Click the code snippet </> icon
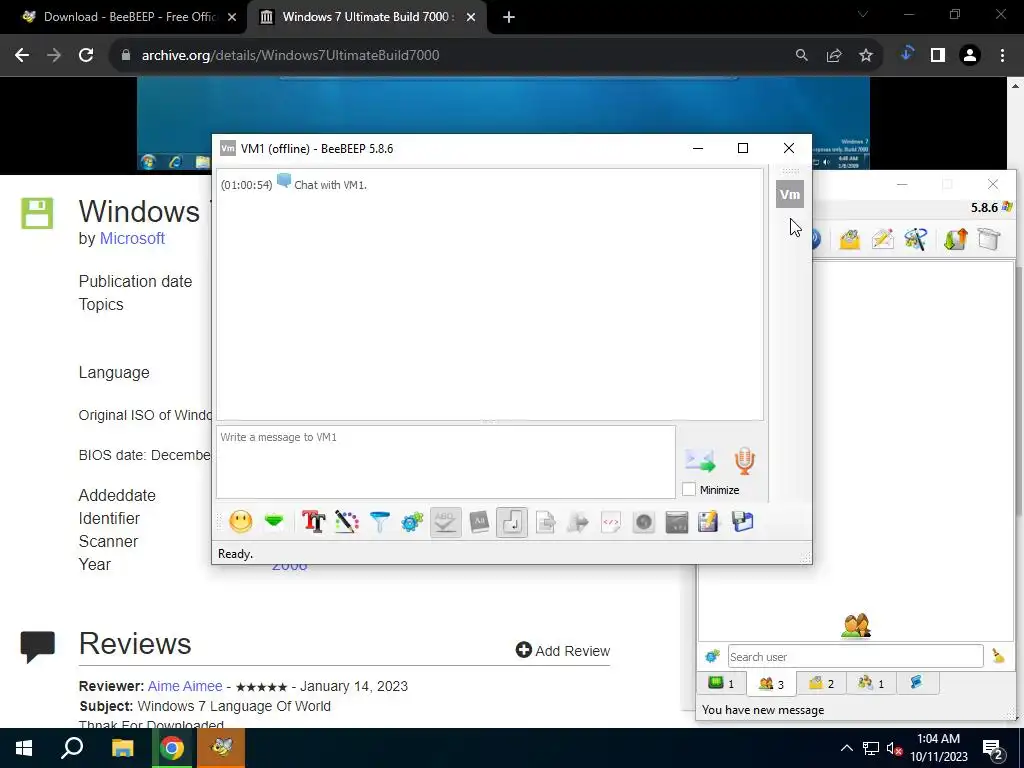The height and width of the screenshot is (768, 1024). click(x=611, y=522)
